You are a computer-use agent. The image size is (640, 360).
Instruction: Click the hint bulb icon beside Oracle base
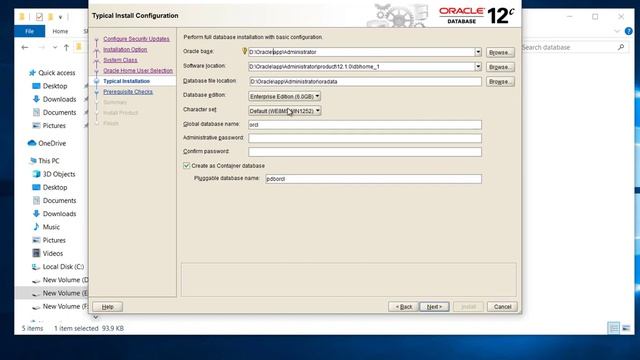point(244,51)
